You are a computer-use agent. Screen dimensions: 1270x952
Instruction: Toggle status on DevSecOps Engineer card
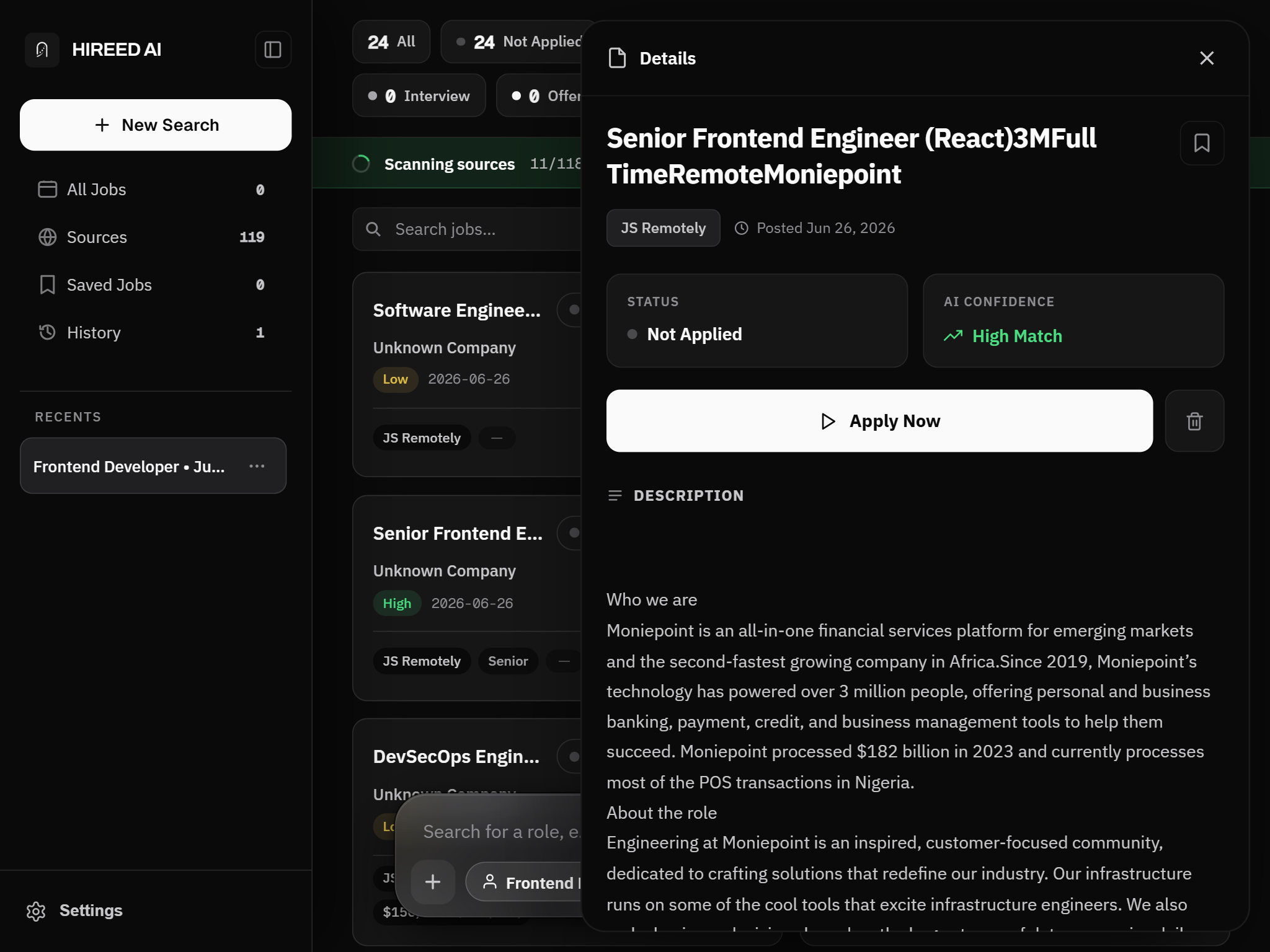click(571, 756)
